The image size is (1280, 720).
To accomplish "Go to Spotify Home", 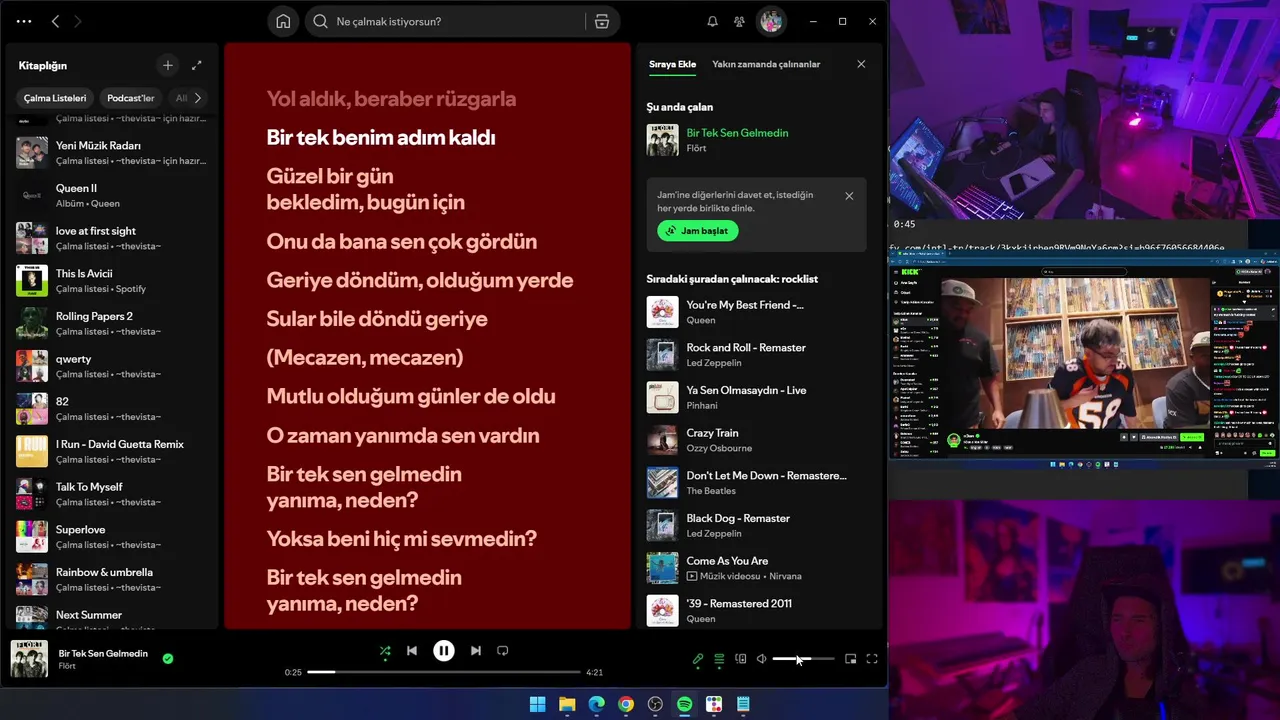I will [x=283, y=21].
